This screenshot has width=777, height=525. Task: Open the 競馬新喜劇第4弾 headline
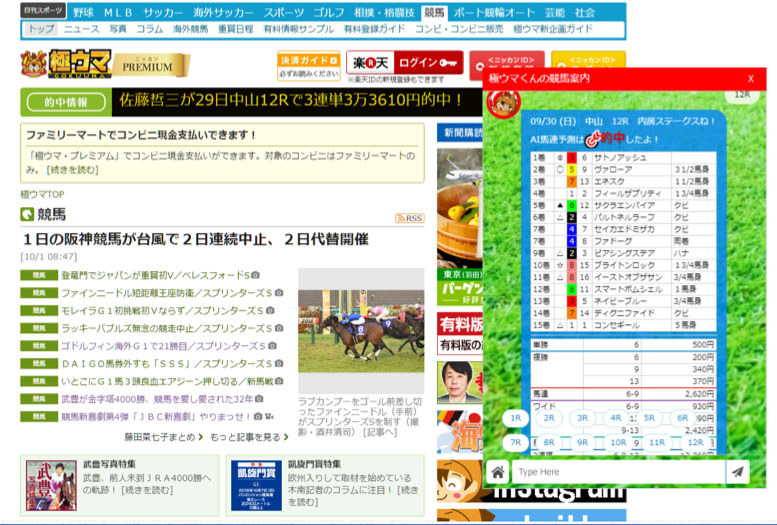(x=156, y=416)
